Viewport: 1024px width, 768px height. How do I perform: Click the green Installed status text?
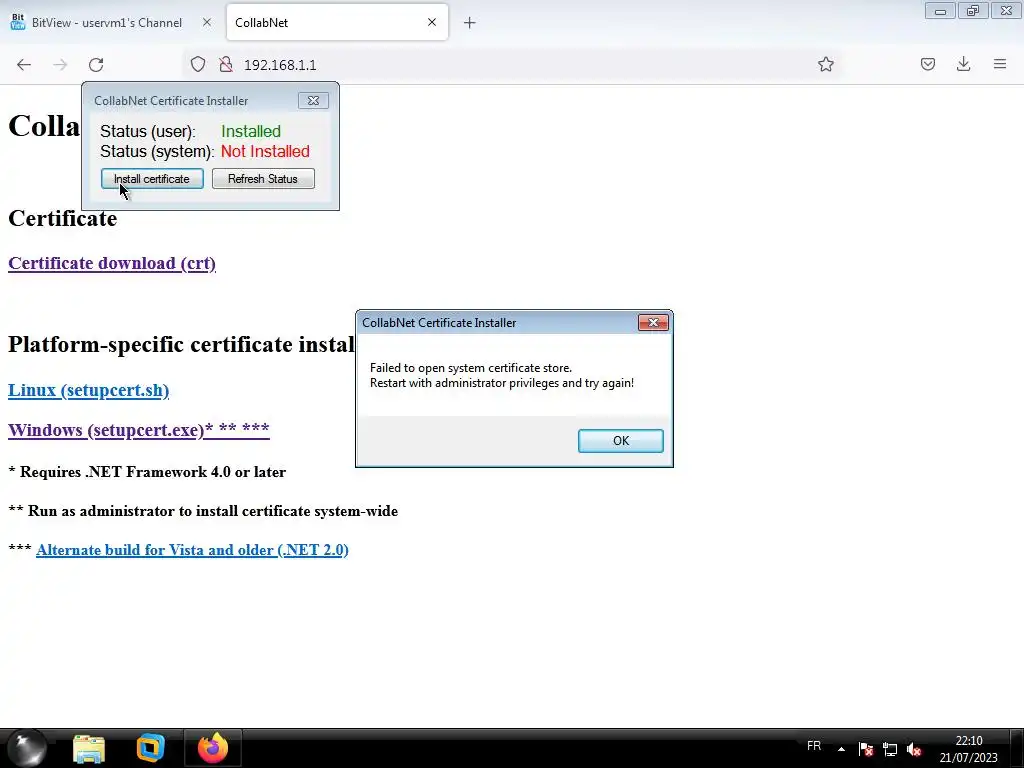pyautogui.click(x=251, y=131)
